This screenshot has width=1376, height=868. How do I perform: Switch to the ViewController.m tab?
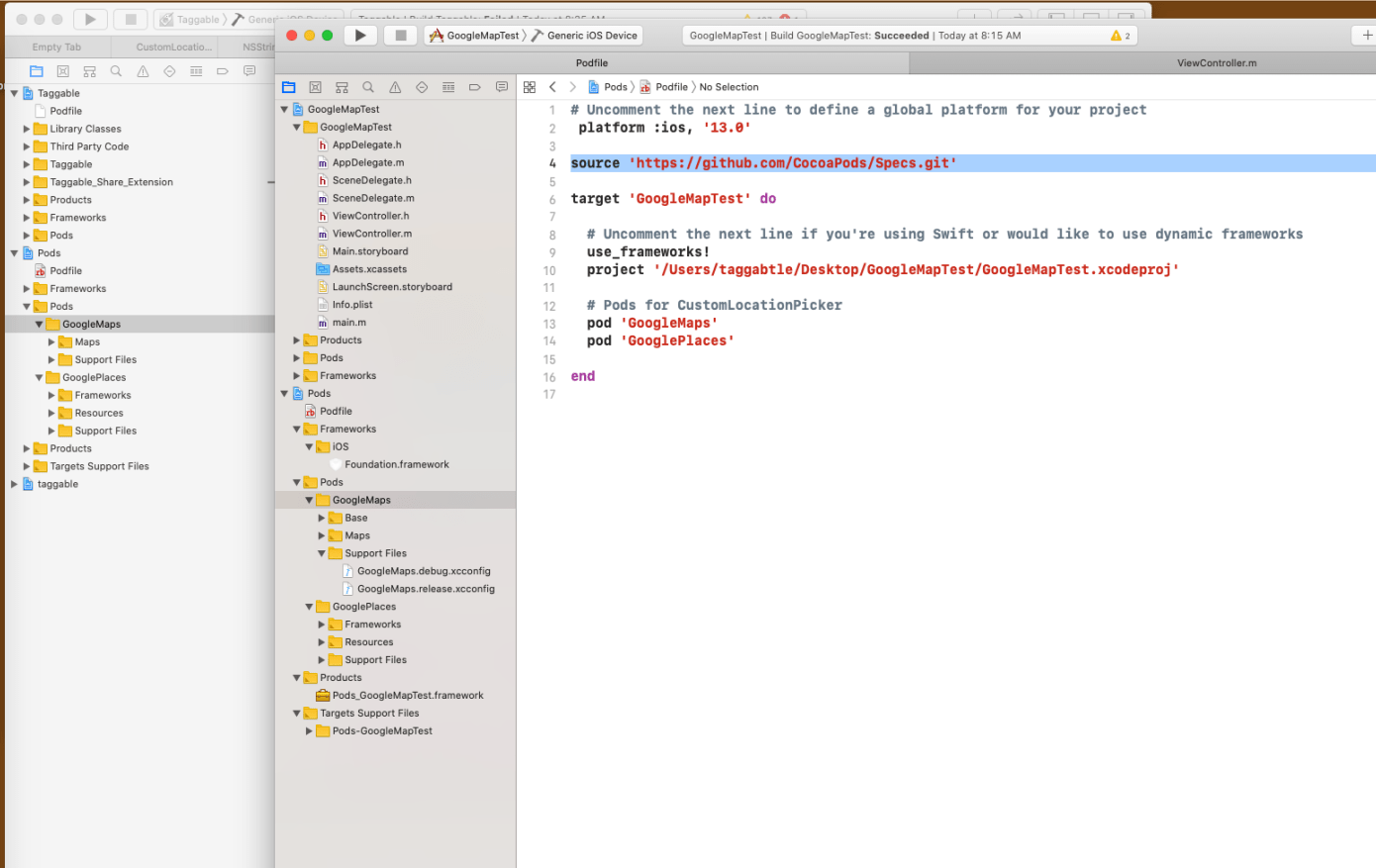coord(1216,63)
